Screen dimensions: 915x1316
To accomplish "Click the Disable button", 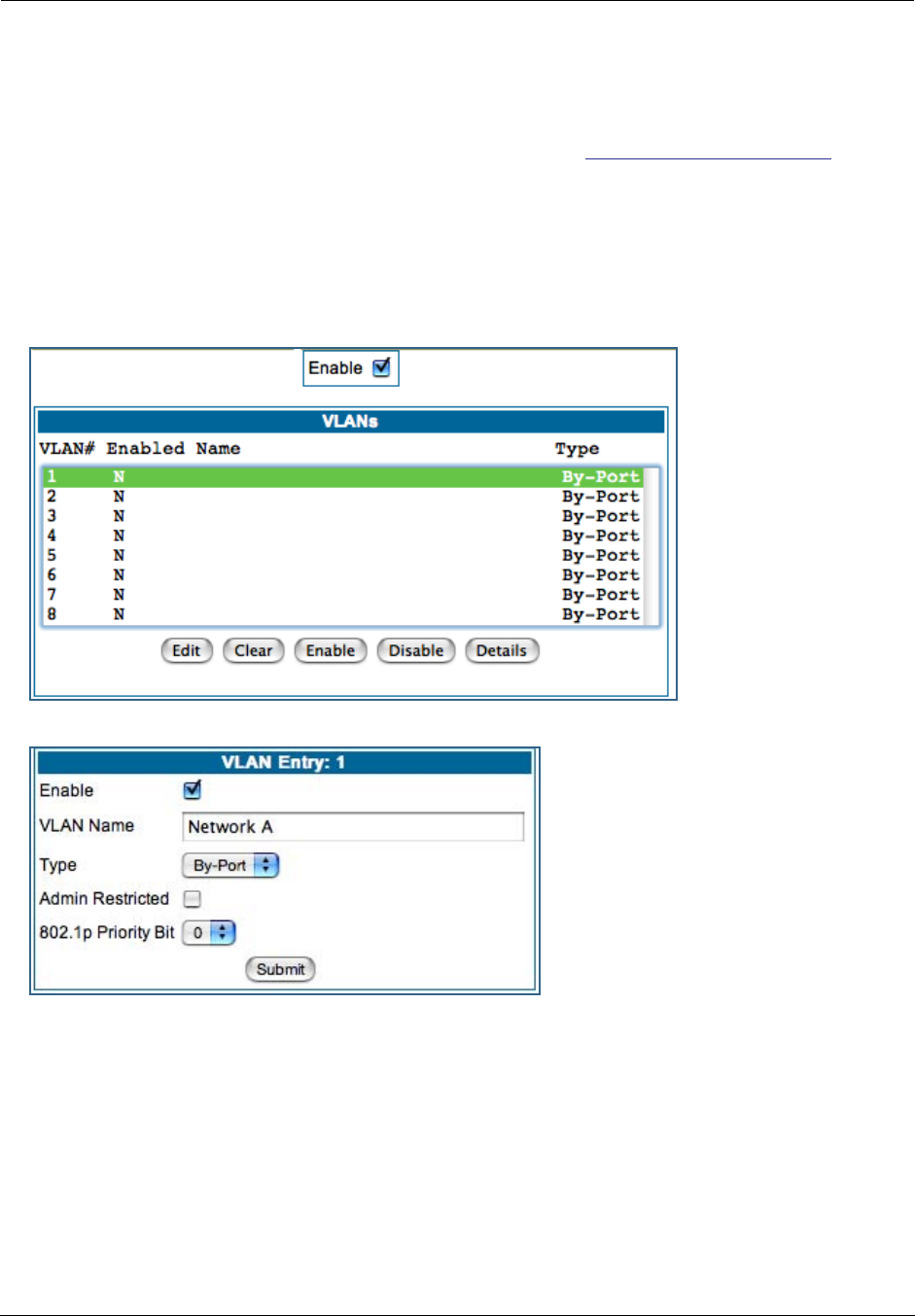I will (x=416, y=650).
